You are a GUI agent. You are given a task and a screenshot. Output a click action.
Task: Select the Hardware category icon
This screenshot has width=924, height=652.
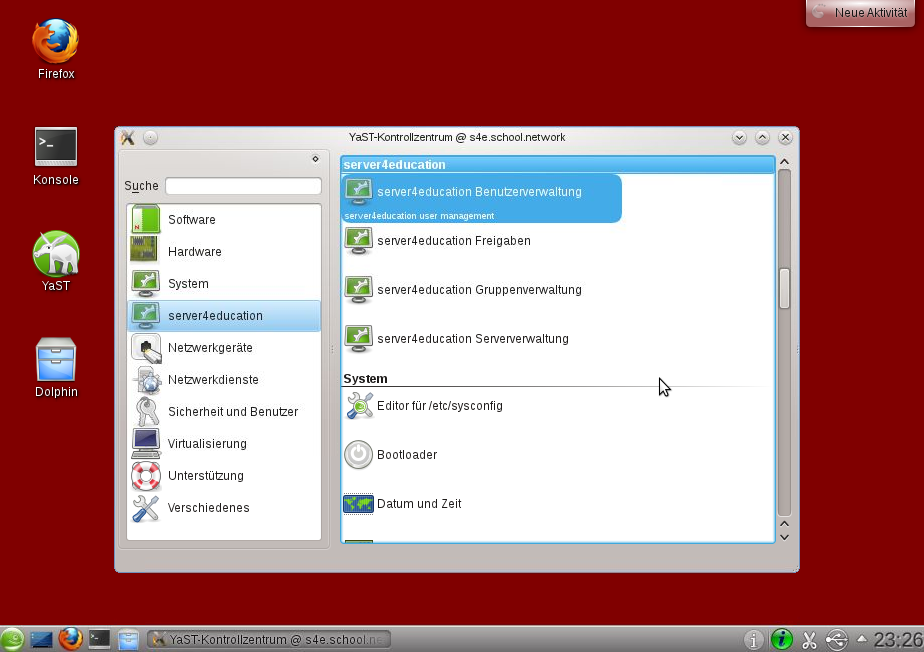click(145, 251)
